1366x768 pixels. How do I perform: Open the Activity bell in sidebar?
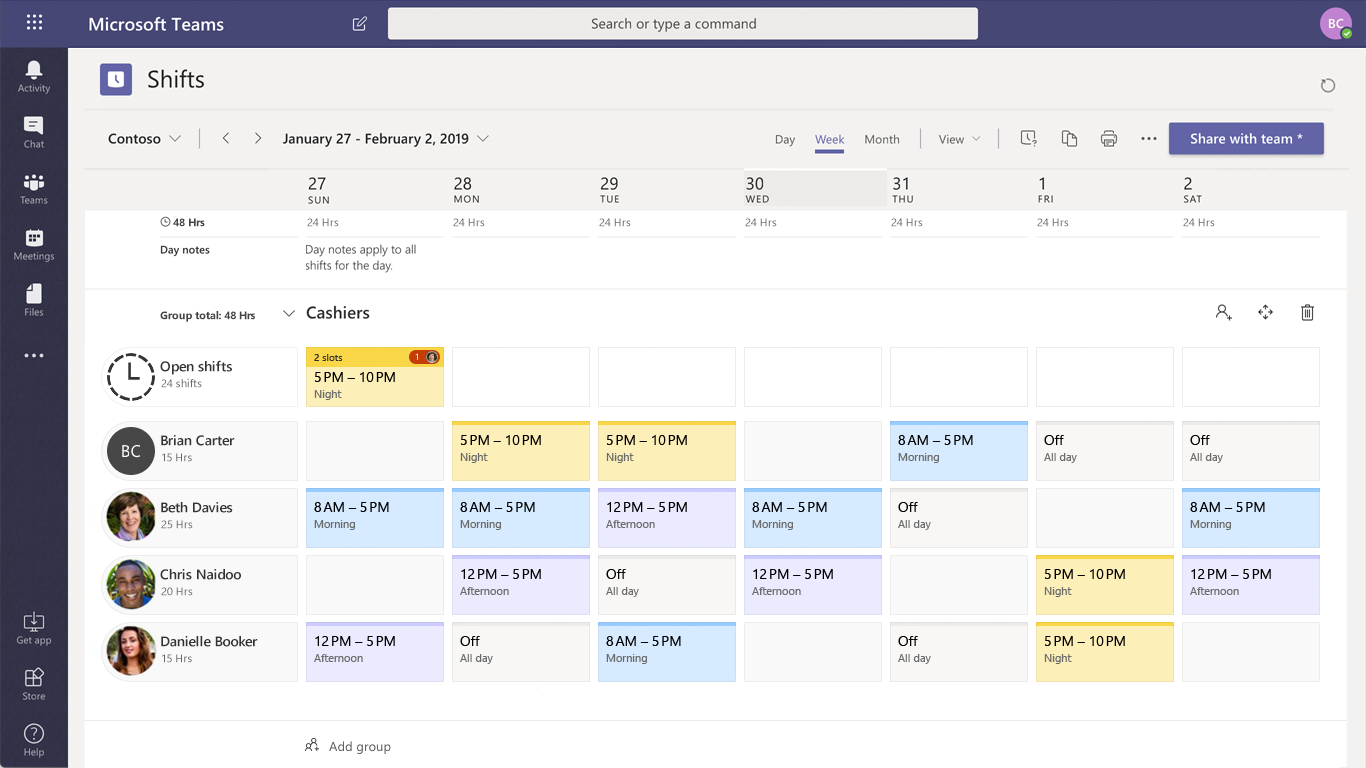click(x=34, y=75)
